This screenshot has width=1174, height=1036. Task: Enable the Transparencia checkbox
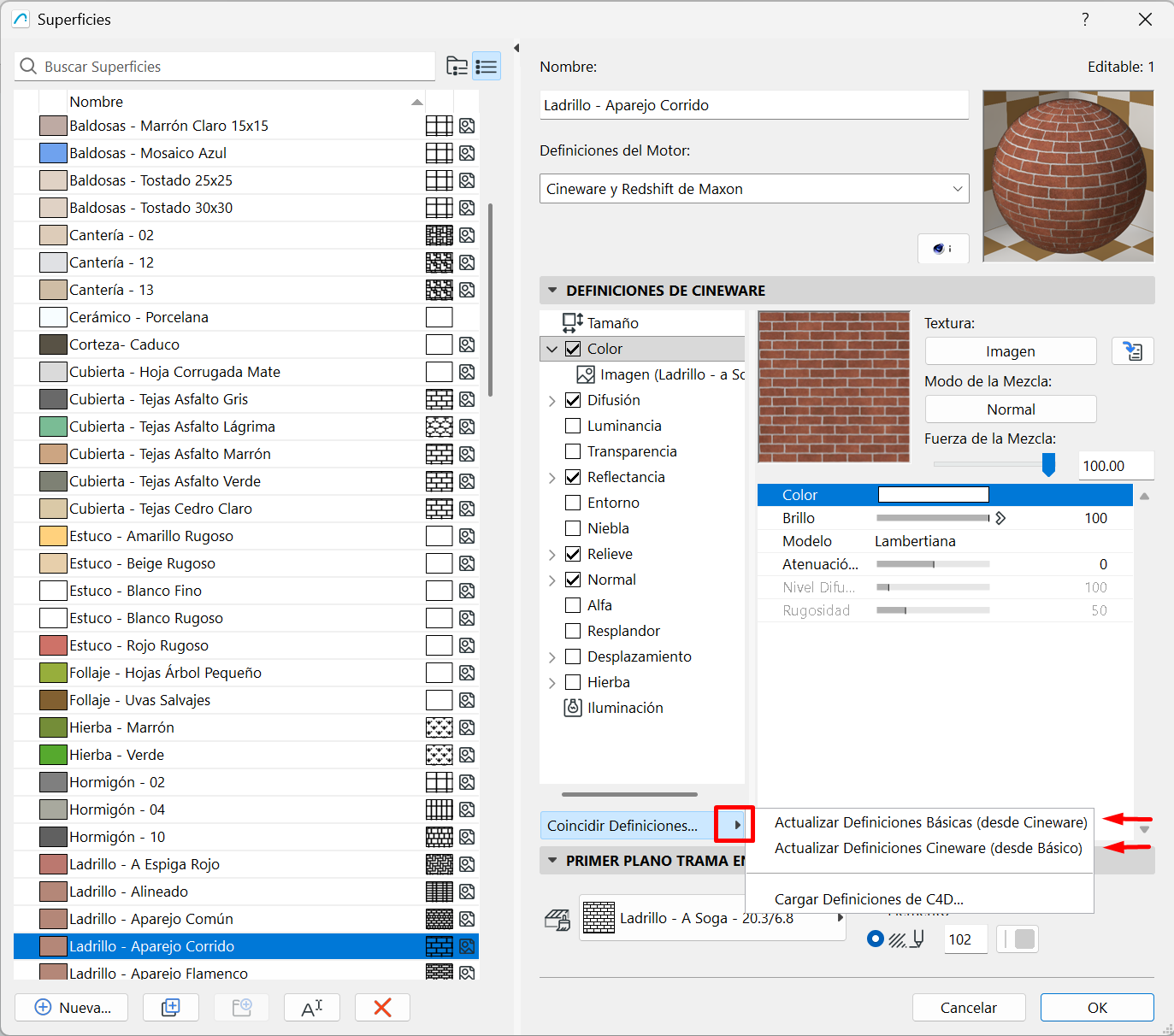[x=573, y=451]
